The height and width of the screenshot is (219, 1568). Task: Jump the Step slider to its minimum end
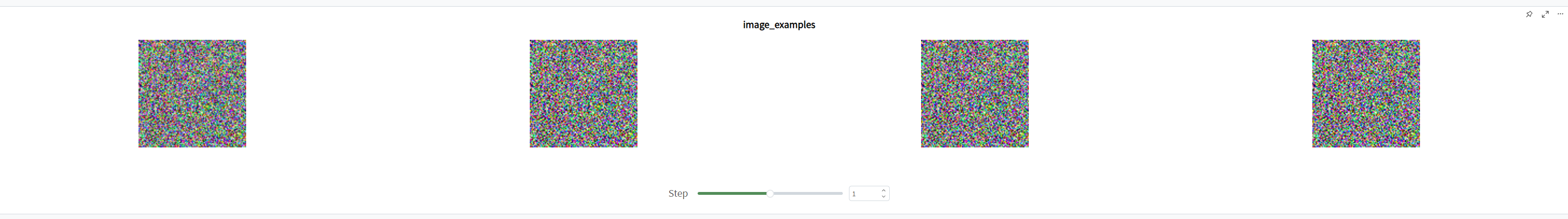tap(700, 193)
